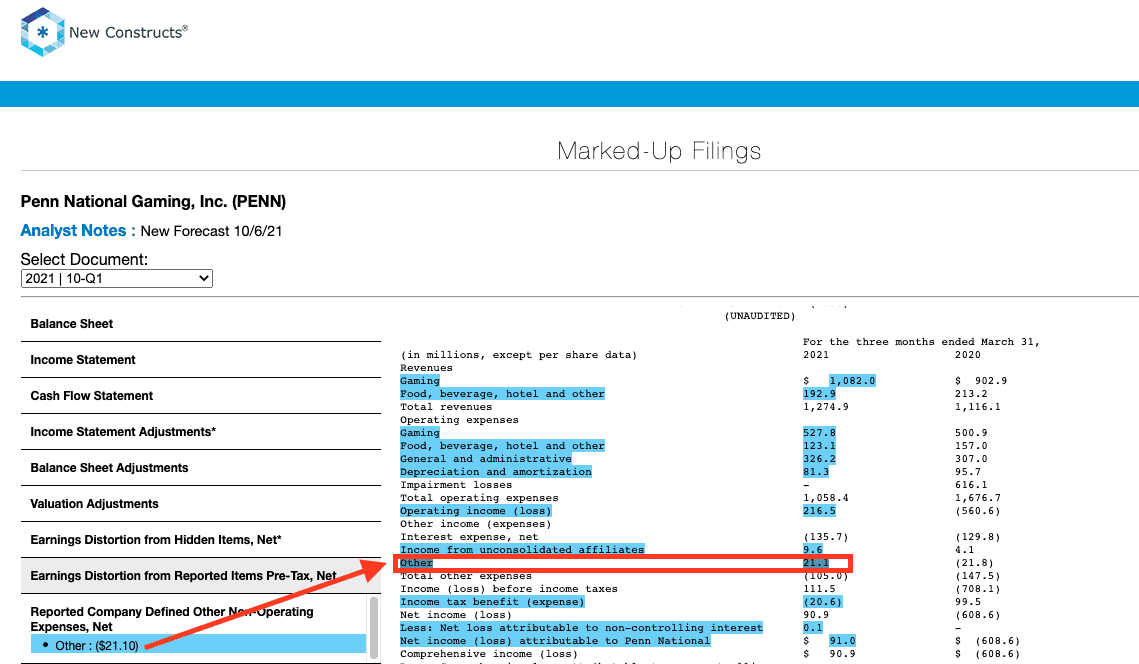Click the Total revenues value 1,274.9

tap(826, 407)
